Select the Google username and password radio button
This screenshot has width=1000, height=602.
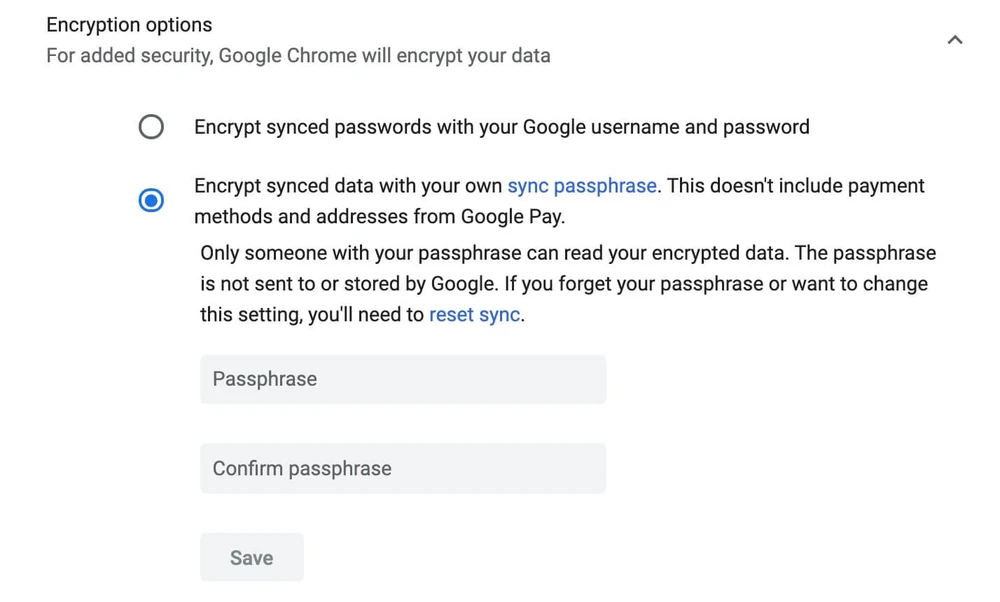pos(151,127)
